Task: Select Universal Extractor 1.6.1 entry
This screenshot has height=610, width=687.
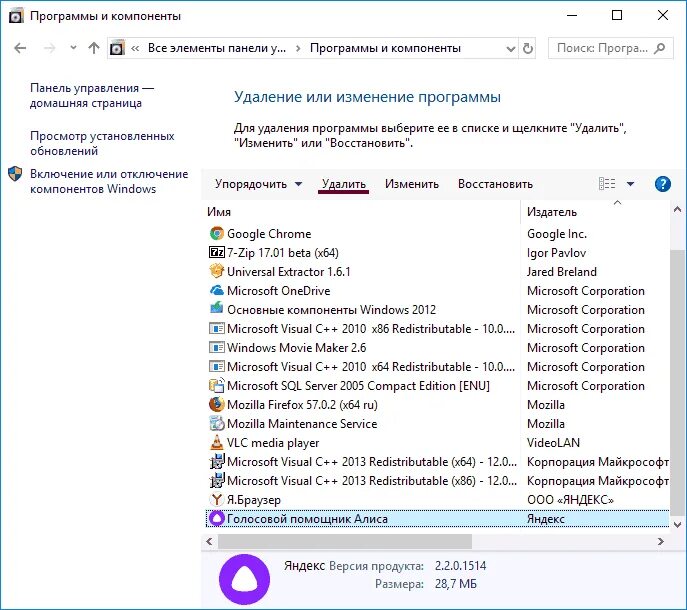Action: tap(288, 271)
